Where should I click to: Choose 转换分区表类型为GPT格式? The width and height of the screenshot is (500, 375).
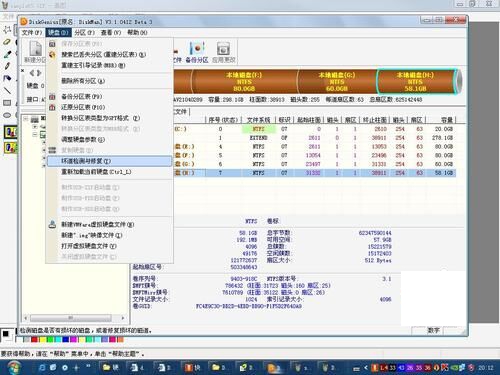pyautogui.click(x=109, y=118)
